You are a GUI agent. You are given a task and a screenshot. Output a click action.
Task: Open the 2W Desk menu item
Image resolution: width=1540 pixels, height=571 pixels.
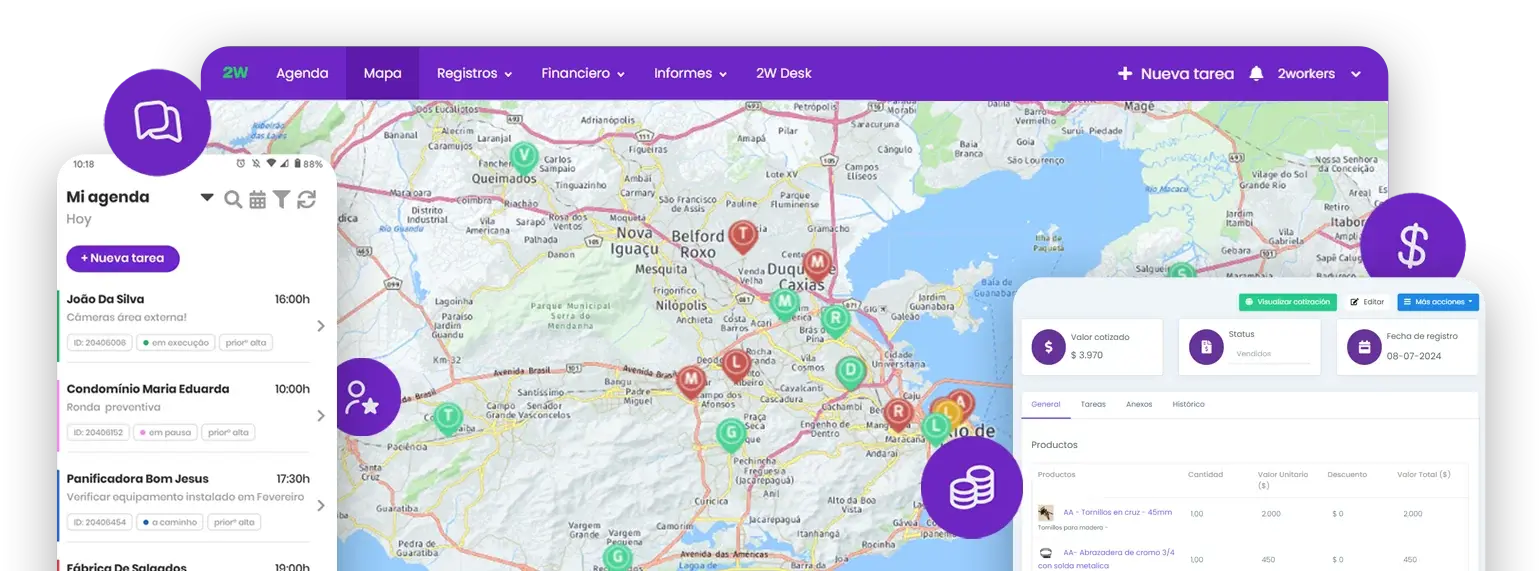784,73
